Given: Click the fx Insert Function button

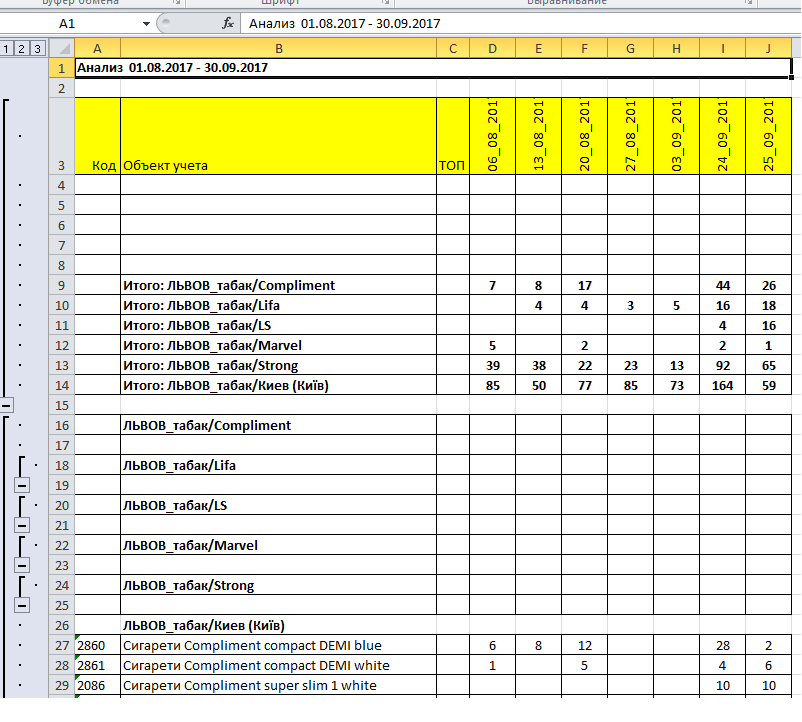Looking at the screenshot, I should (228, 24).
